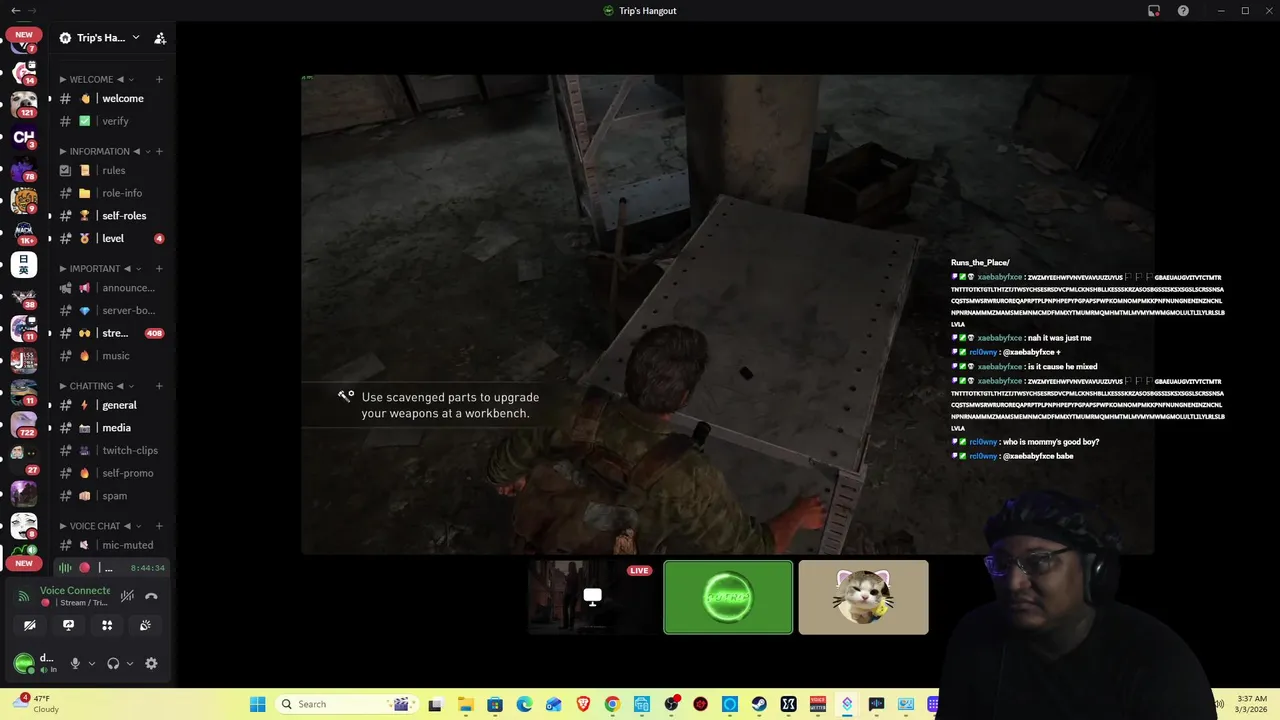Select the green avatar participant tile
1280x720 pixels.
728,597
